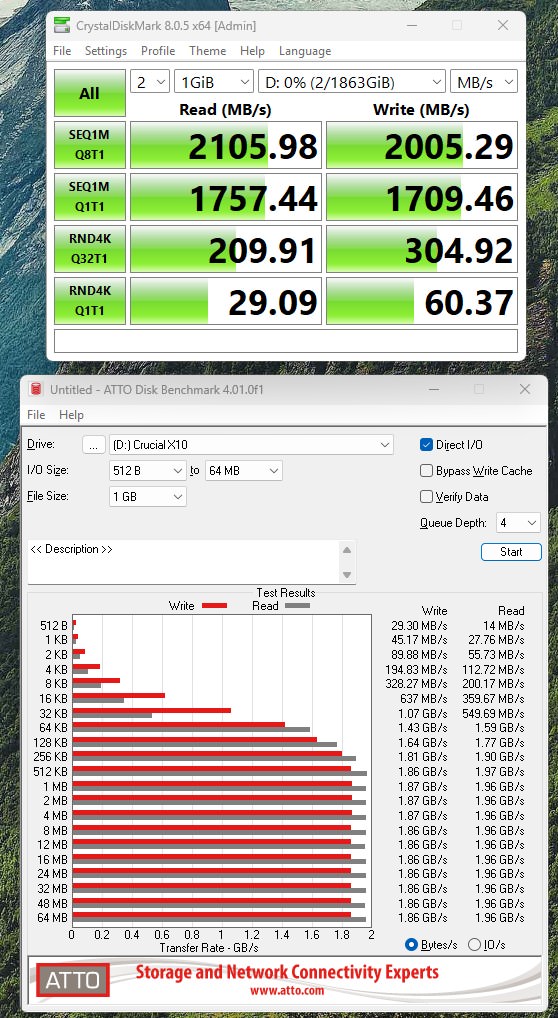This screenshot has width=558, height=1018.
Task: Open the ATTO drive dropdown Crucial X10
Action: pyautogui.click(x=251, y=445)
